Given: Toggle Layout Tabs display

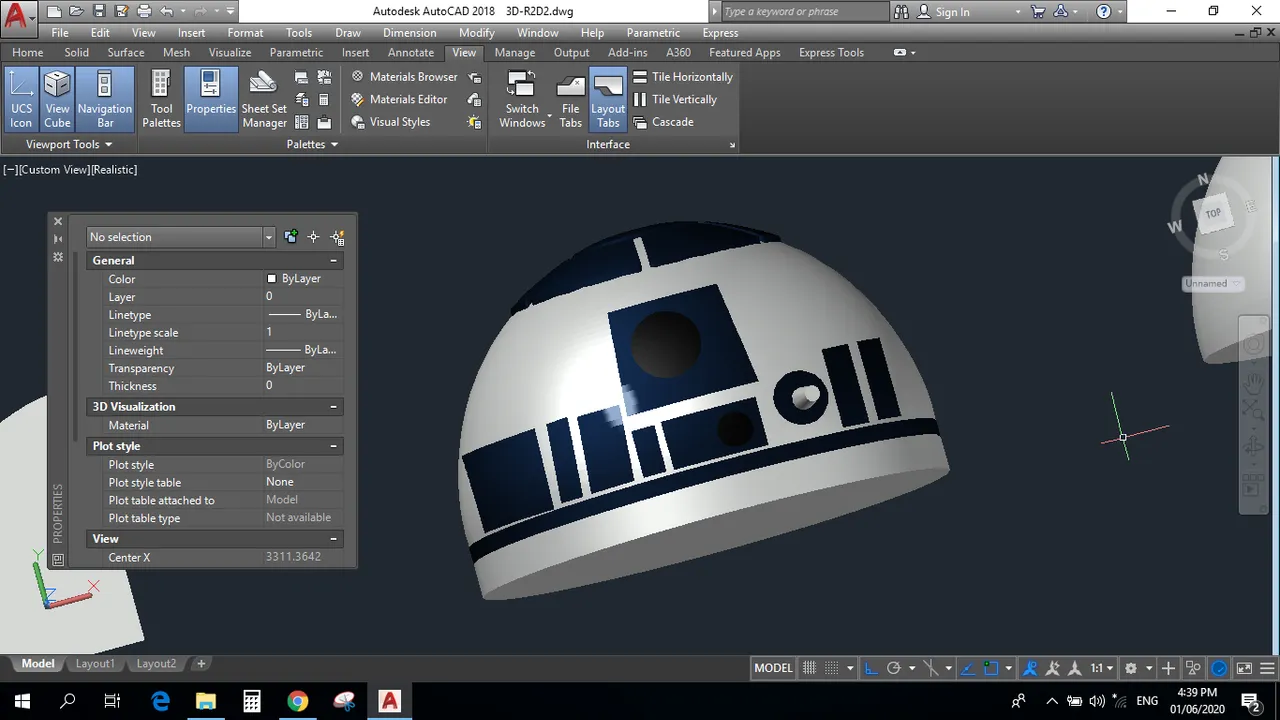Looking at the screenshot, I should tap(608, 99).
